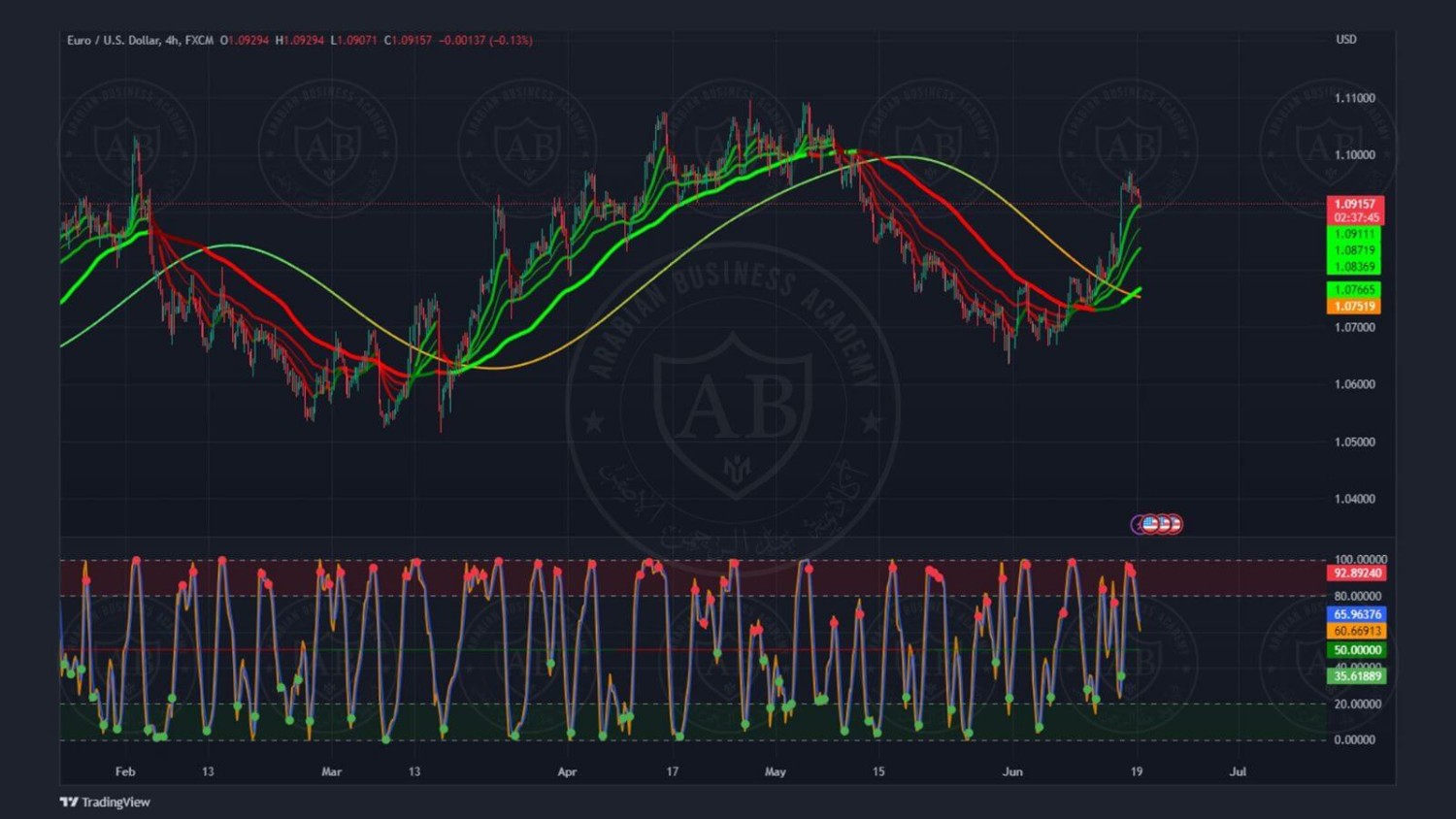Viewport: 1456px width, 819px height.
Task: Click the orange 60.66913 oscillator value label
Action: tap(1357, 631)
